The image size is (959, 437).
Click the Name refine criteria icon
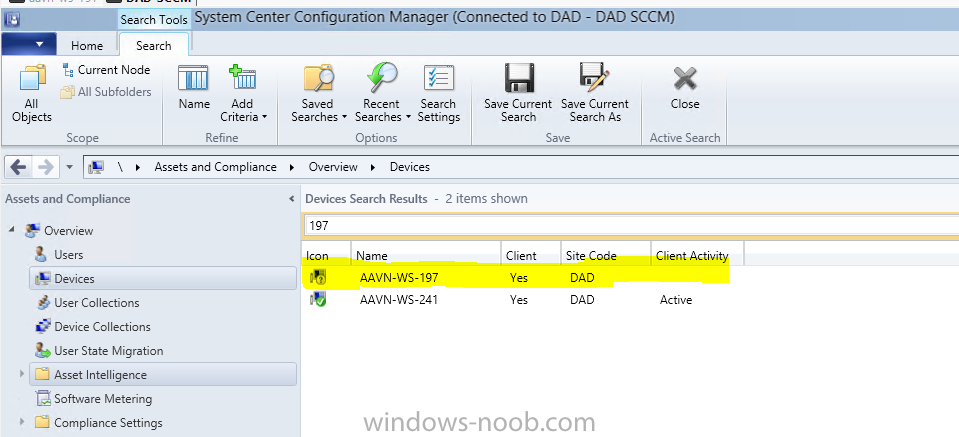coord(194,88)
